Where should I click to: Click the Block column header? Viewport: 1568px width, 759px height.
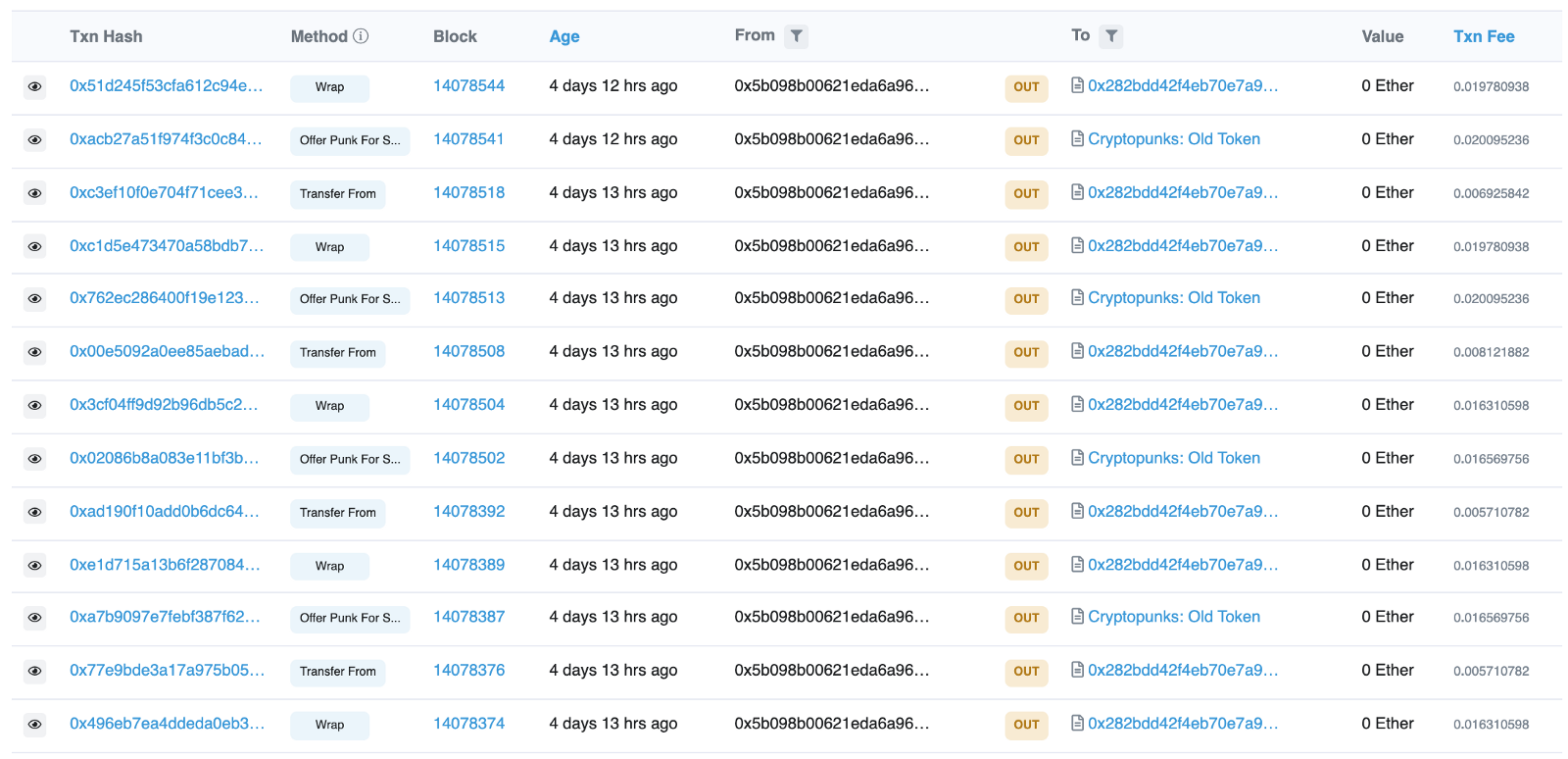click(x=455, y=36)
